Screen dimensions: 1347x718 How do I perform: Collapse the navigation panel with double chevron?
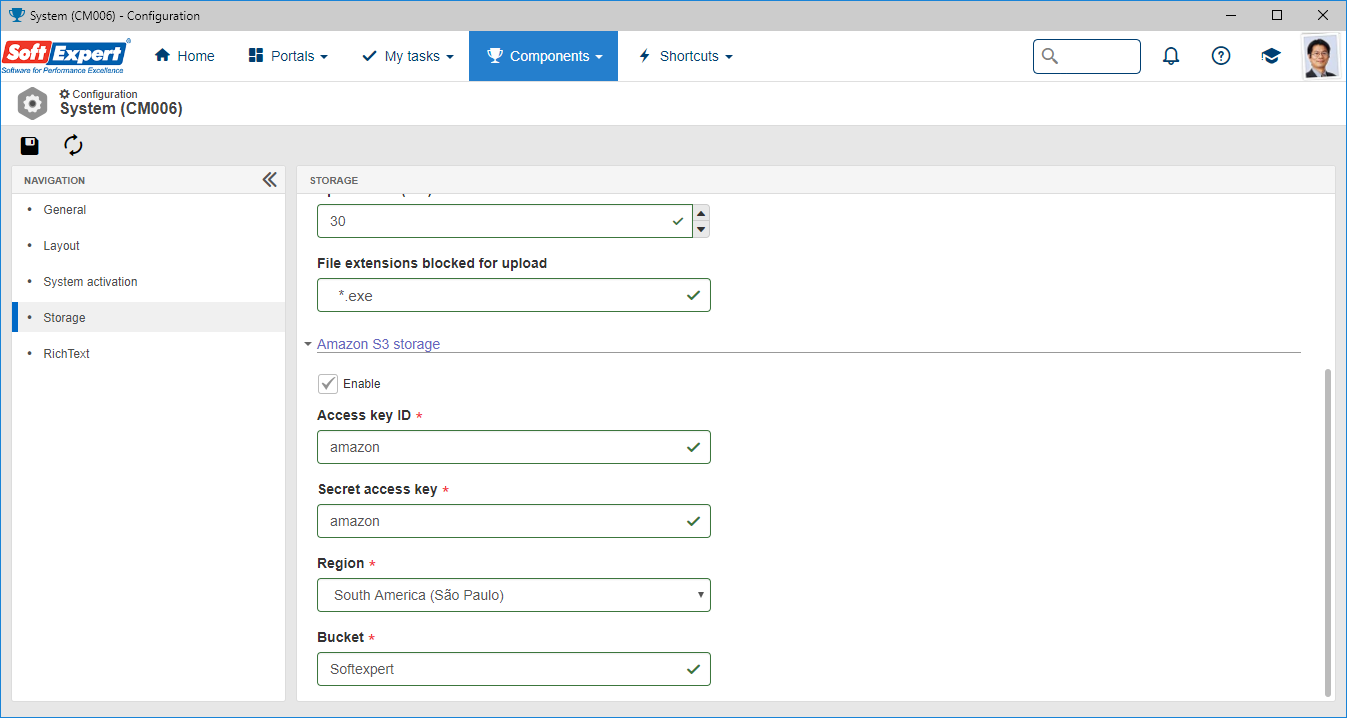pyautogui.click(x=269, y=180)
